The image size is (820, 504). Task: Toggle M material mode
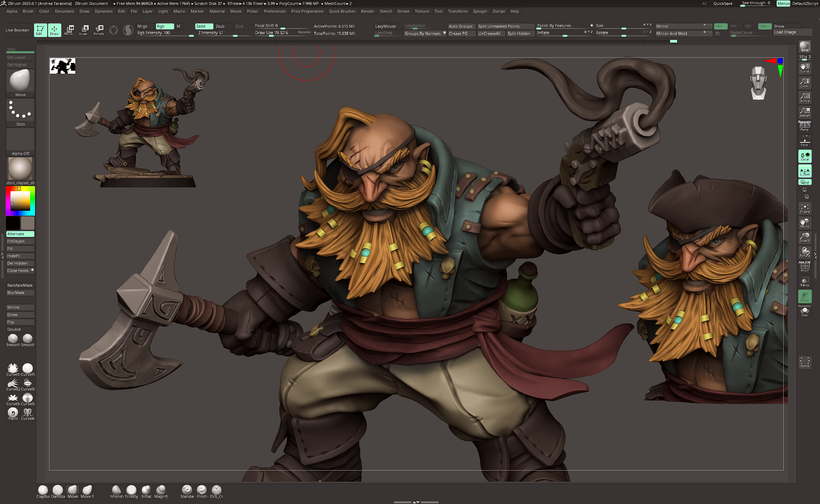[x=179, y=26]
